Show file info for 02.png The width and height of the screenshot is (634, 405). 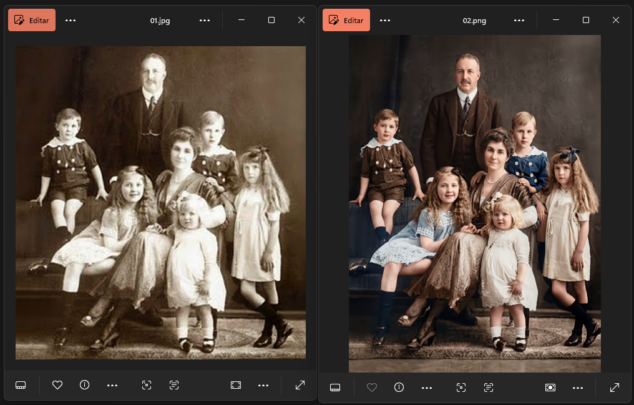(x=399, y=386)
